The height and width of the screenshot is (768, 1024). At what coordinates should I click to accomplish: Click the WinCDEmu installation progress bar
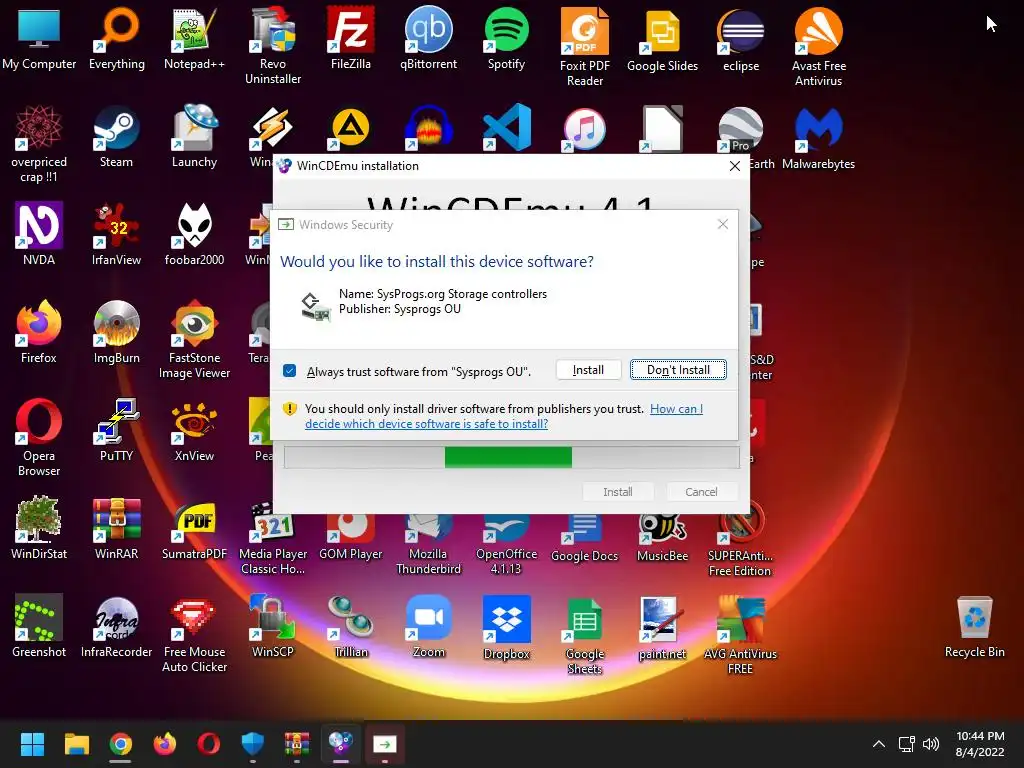click(x=511, y=457)
